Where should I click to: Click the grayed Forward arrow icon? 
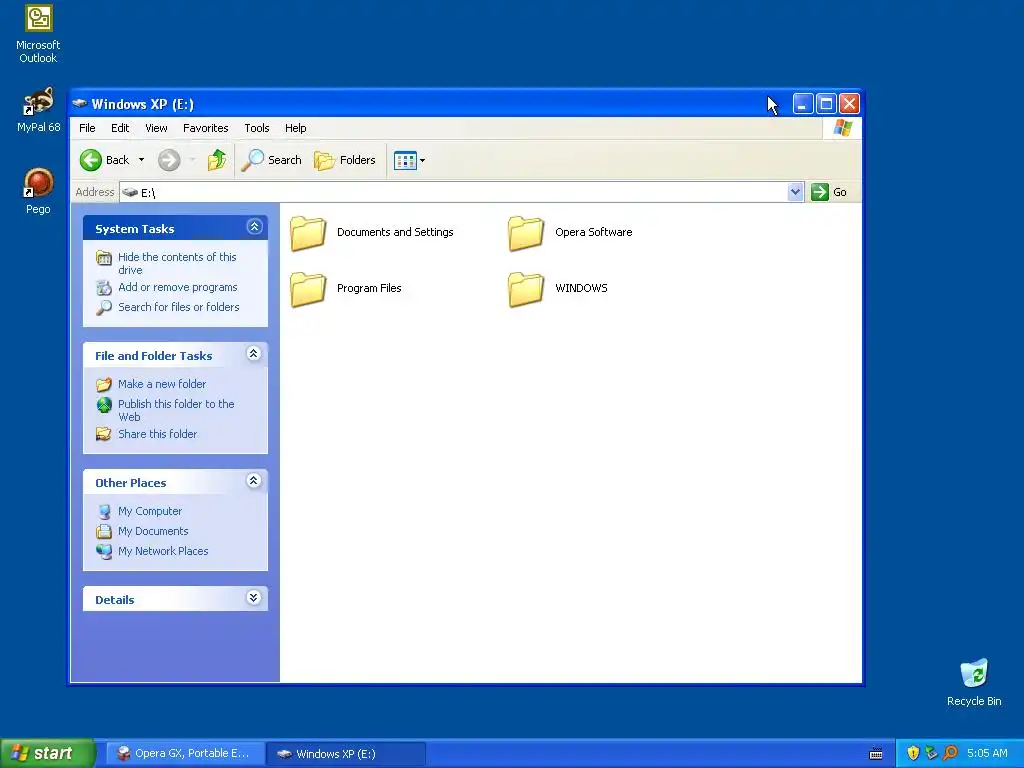click(x=169, y=160)
